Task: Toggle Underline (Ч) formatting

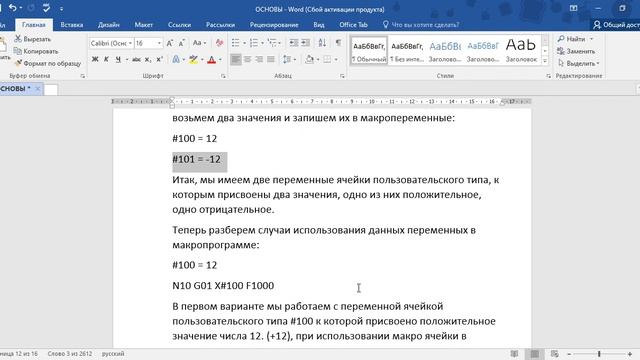Action: click(118, 60)
